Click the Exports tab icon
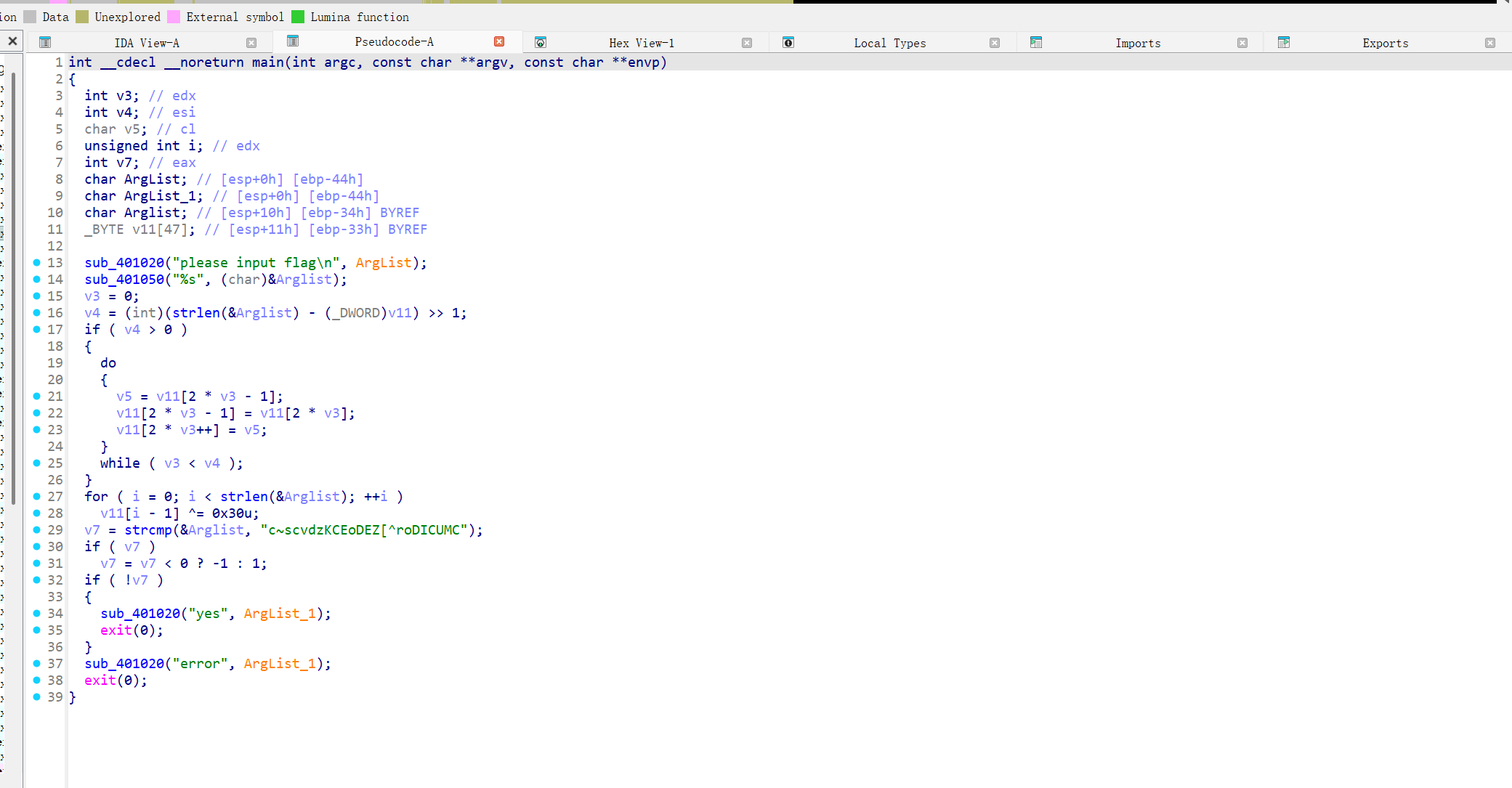This screenshot has height=788, width=1512. point(1284,43)
